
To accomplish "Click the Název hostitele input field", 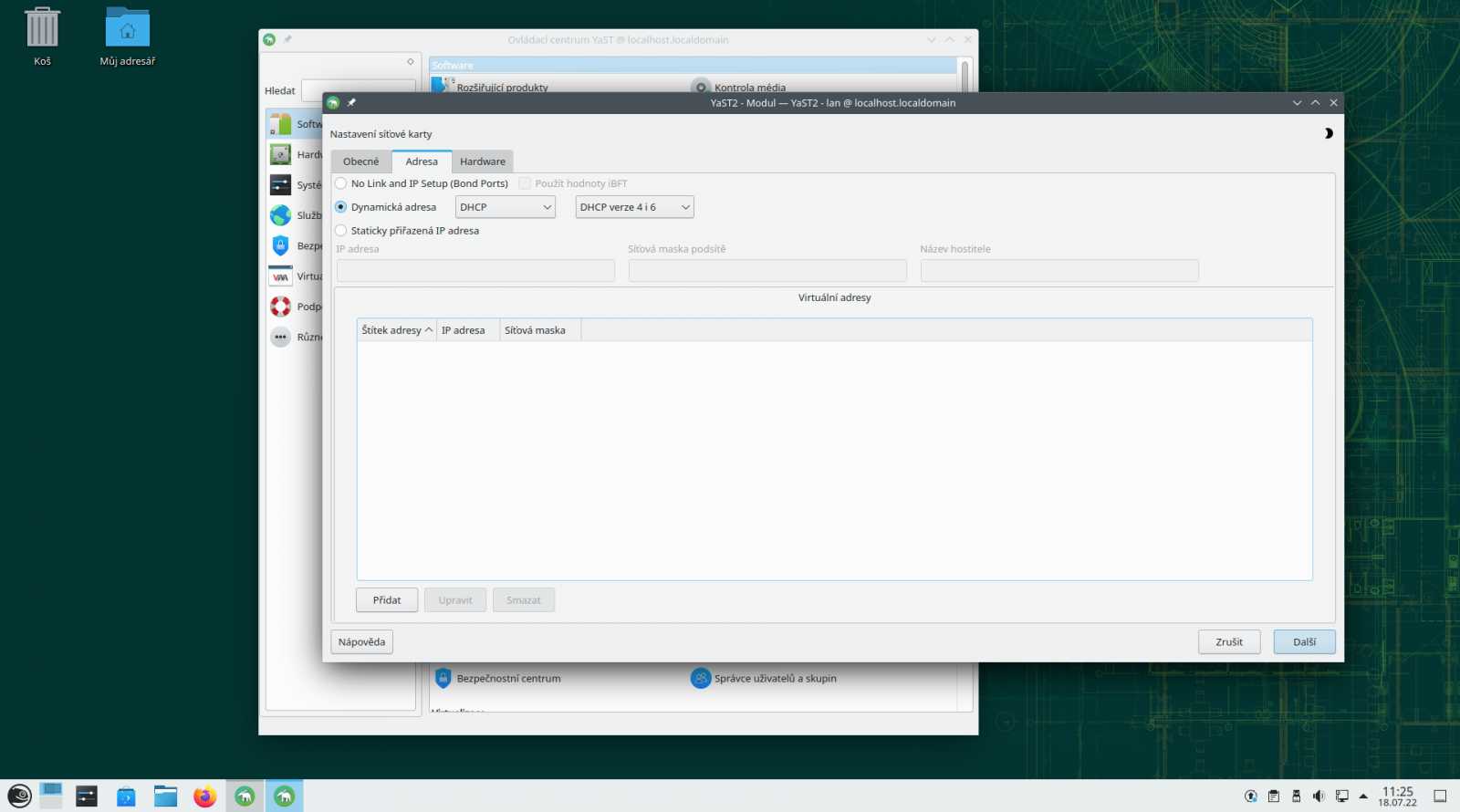I will click(x=1059, y=271).
